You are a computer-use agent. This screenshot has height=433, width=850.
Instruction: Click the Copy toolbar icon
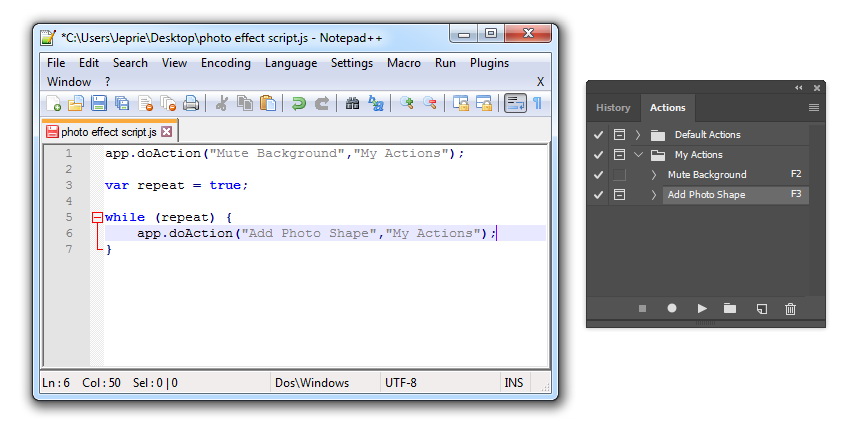click(245, 103)
